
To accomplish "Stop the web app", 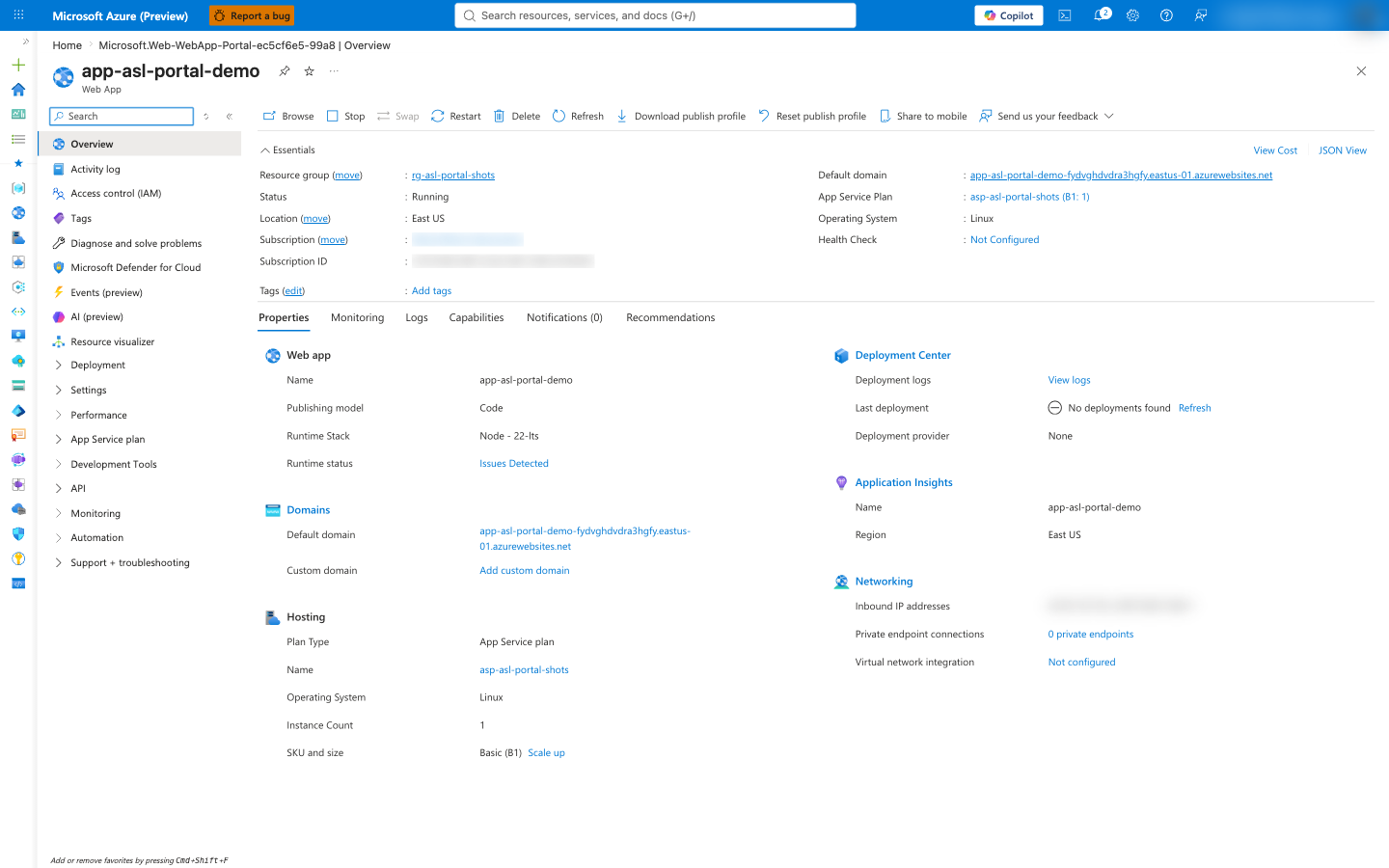I will coord(346,116).
